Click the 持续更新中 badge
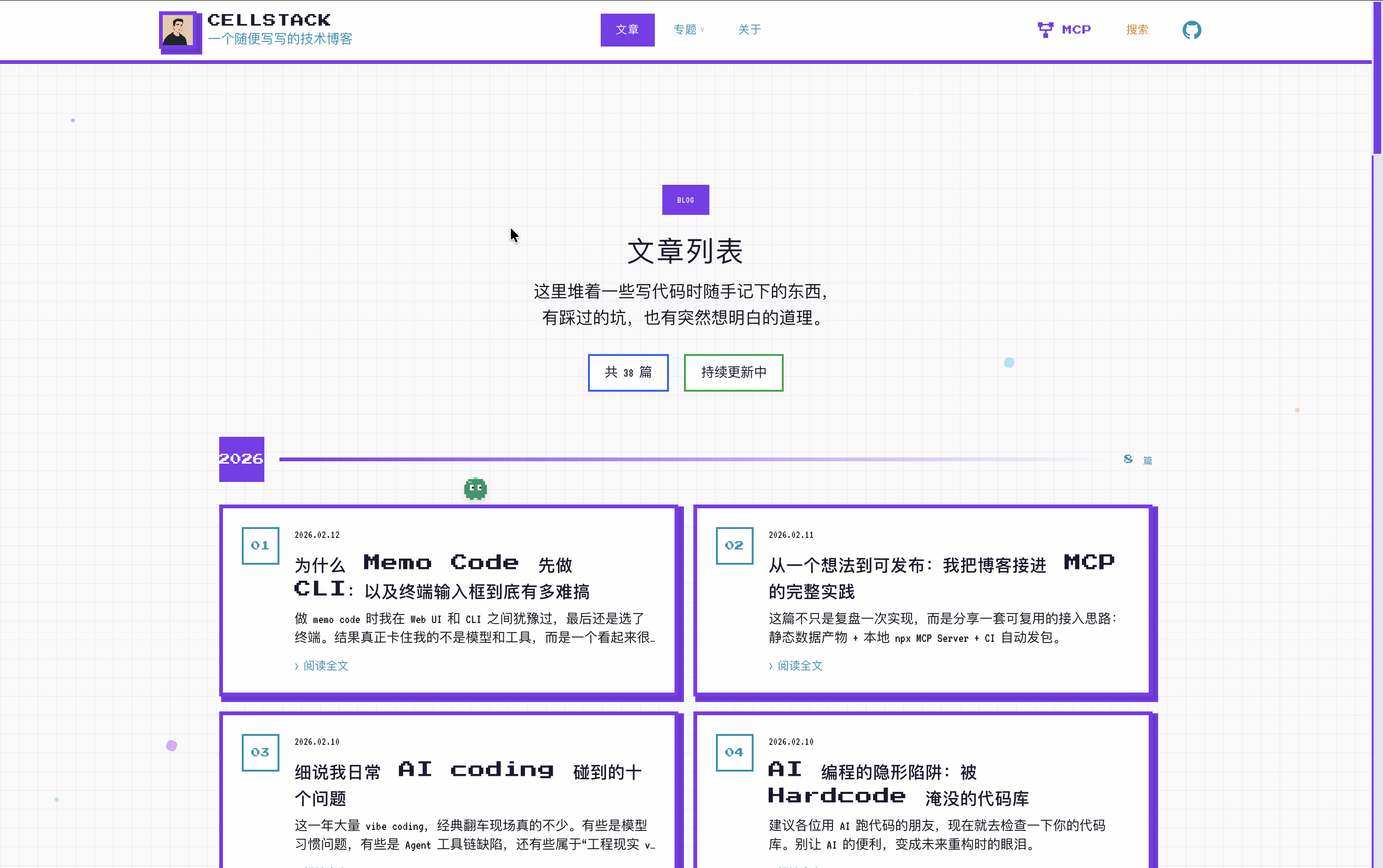The height and width of the screenshot is (868, 1383). pyautogui.click(x=733, y=372)
